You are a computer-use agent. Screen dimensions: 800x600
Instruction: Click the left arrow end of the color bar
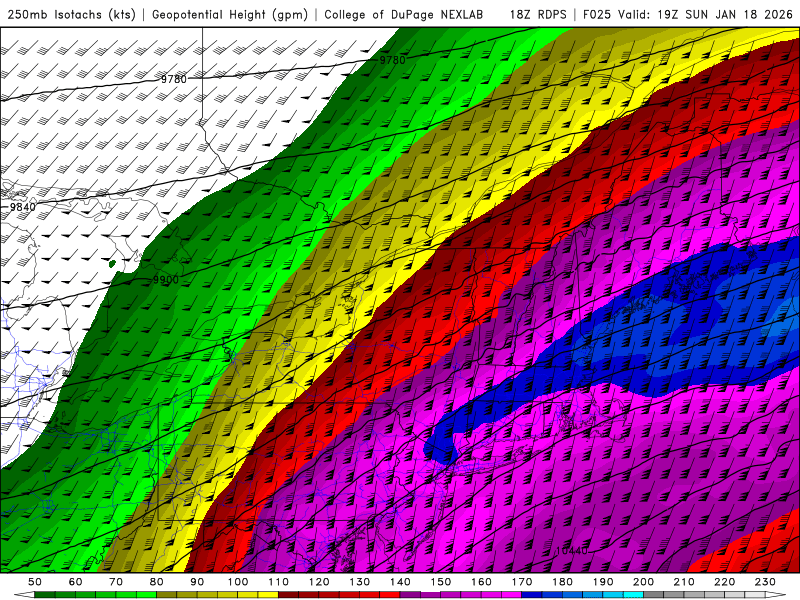24,595
